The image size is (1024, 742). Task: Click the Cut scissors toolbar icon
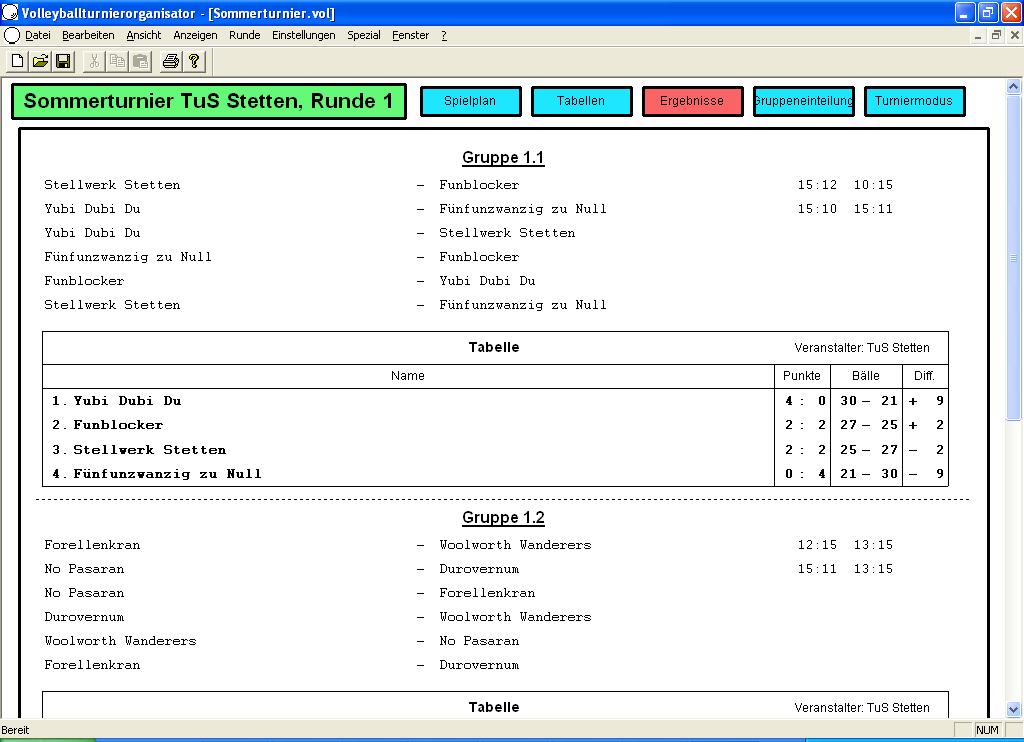click(x=94, y=61)
